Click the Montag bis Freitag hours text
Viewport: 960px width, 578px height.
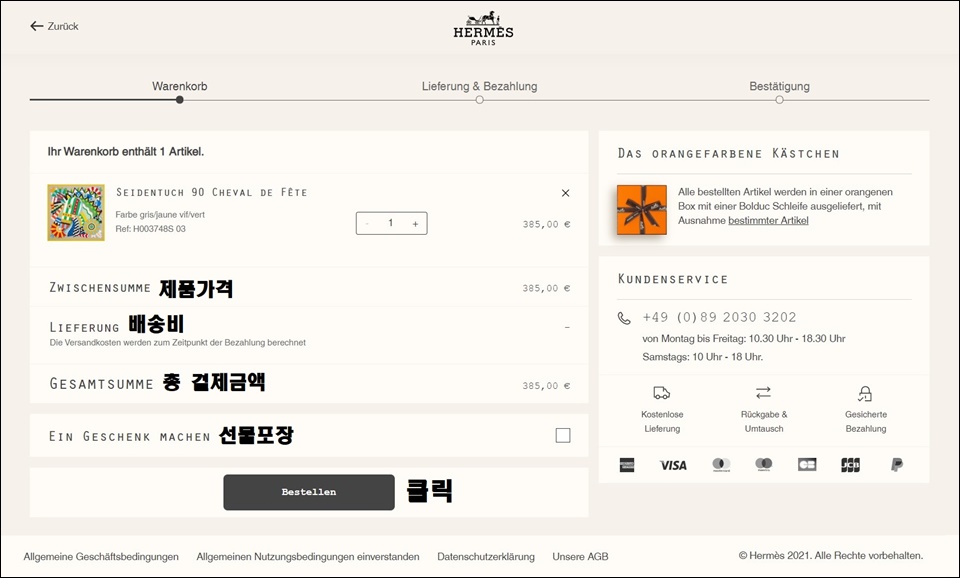click(744, 339)
